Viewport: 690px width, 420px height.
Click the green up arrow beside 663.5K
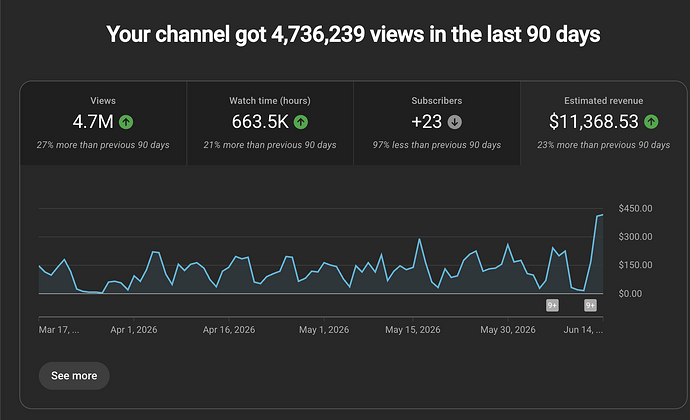[x=301, y=122]
